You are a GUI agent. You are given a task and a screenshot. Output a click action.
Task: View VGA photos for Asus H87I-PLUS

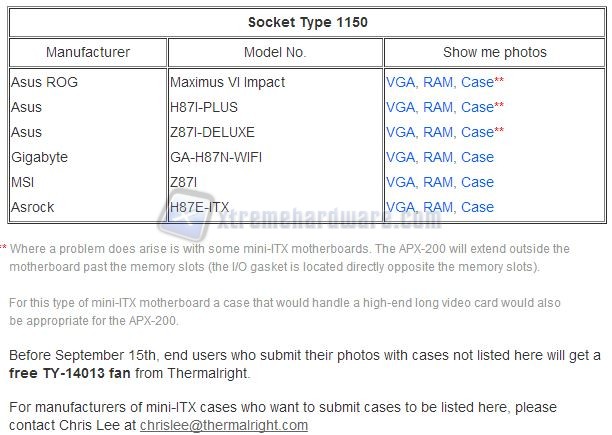click(x=400, y=107)
